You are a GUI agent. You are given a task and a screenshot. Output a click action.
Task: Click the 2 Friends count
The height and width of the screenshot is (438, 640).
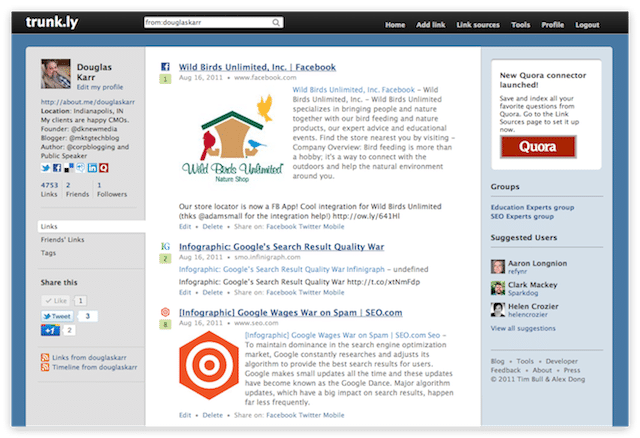click(77, 189)
